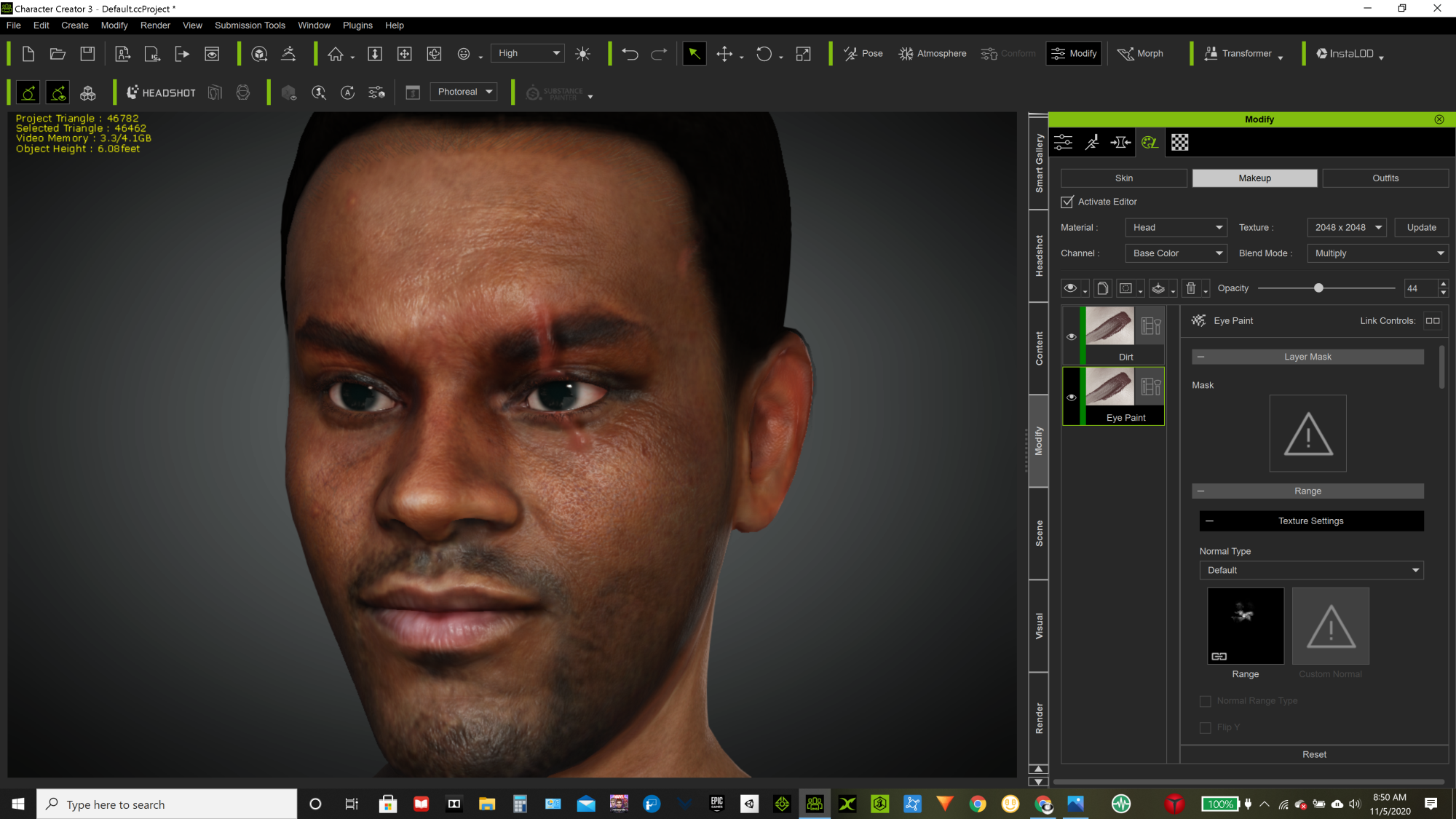This screenshot has height=819, width=1456.
Task: Click the merge layers stack icon
Action: pos(1158,288)
